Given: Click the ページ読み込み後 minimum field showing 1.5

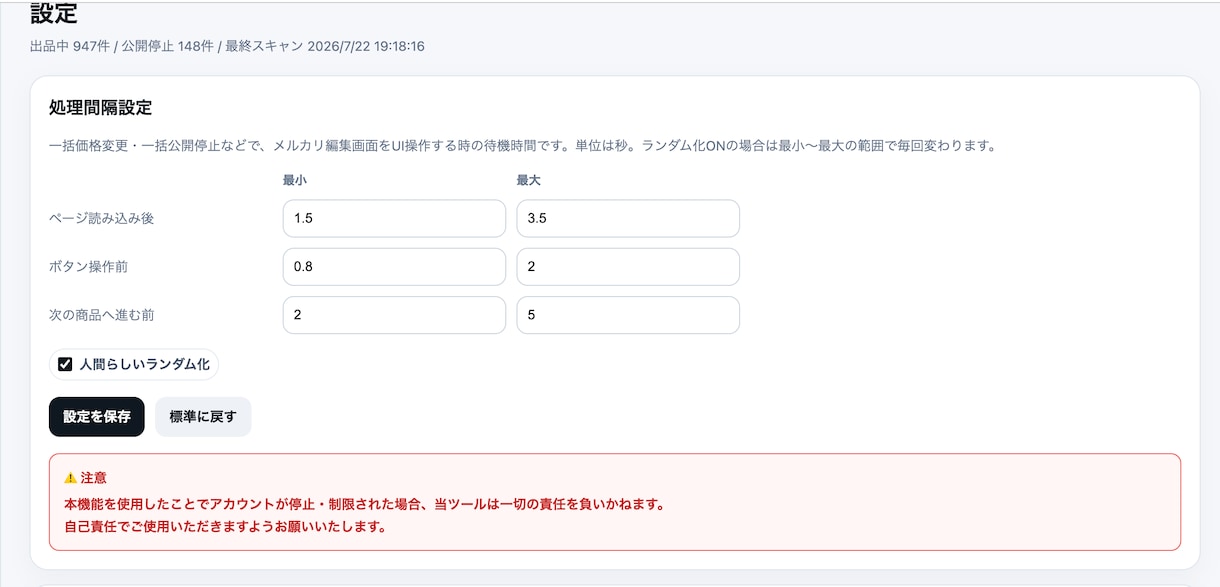Looking at the screenshot, I should coord(394,218).
